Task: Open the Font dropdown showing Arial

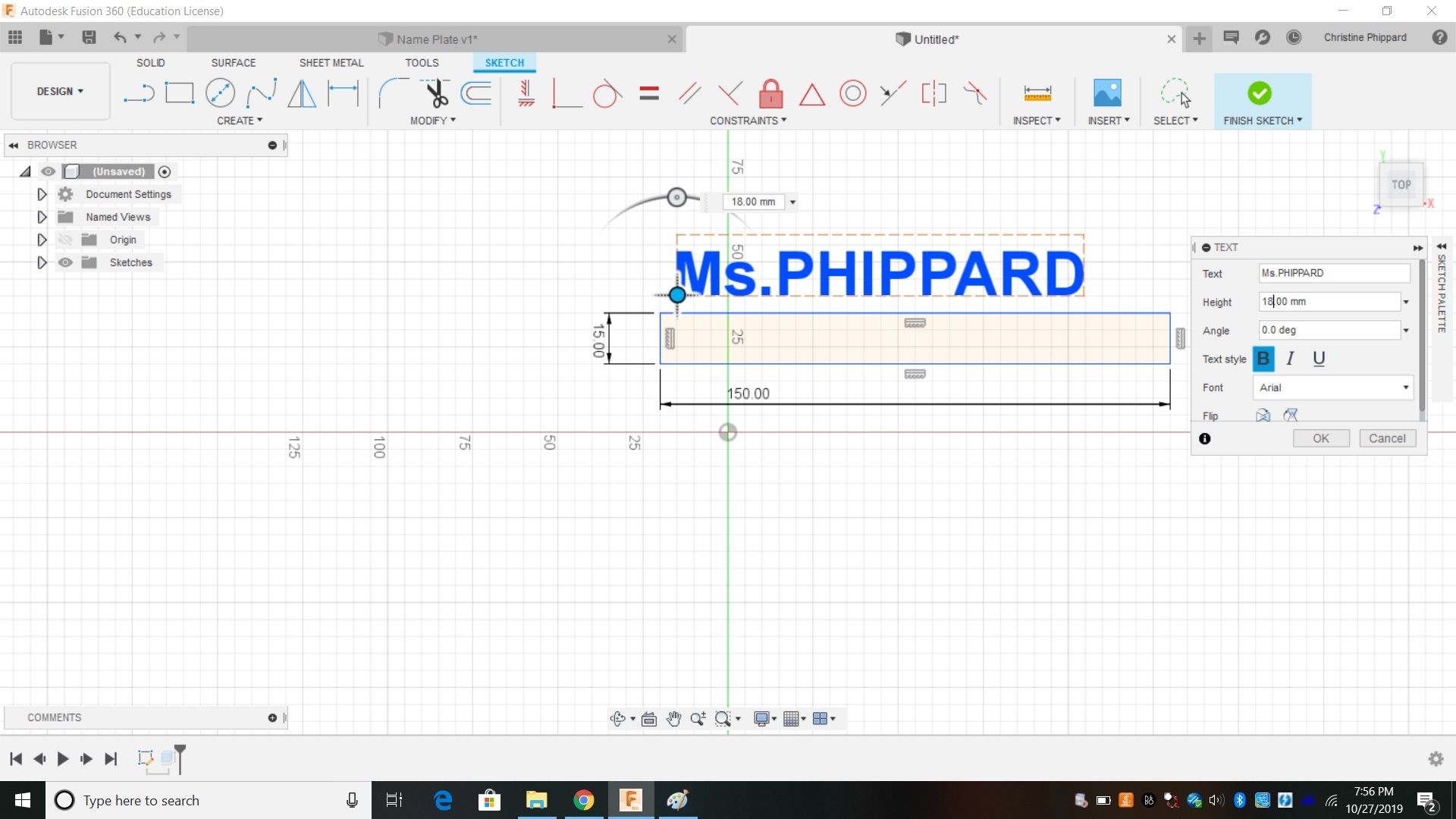Action: coord(1333,388)
